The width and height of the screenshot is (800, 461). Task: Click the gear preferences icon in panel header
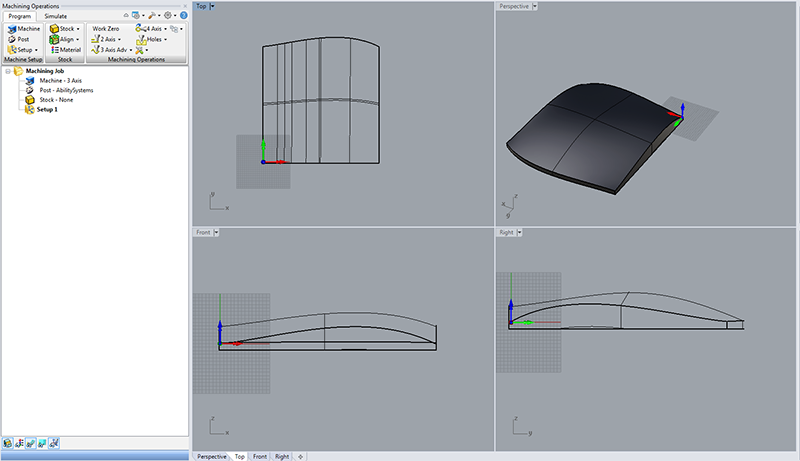coord(167,15)
